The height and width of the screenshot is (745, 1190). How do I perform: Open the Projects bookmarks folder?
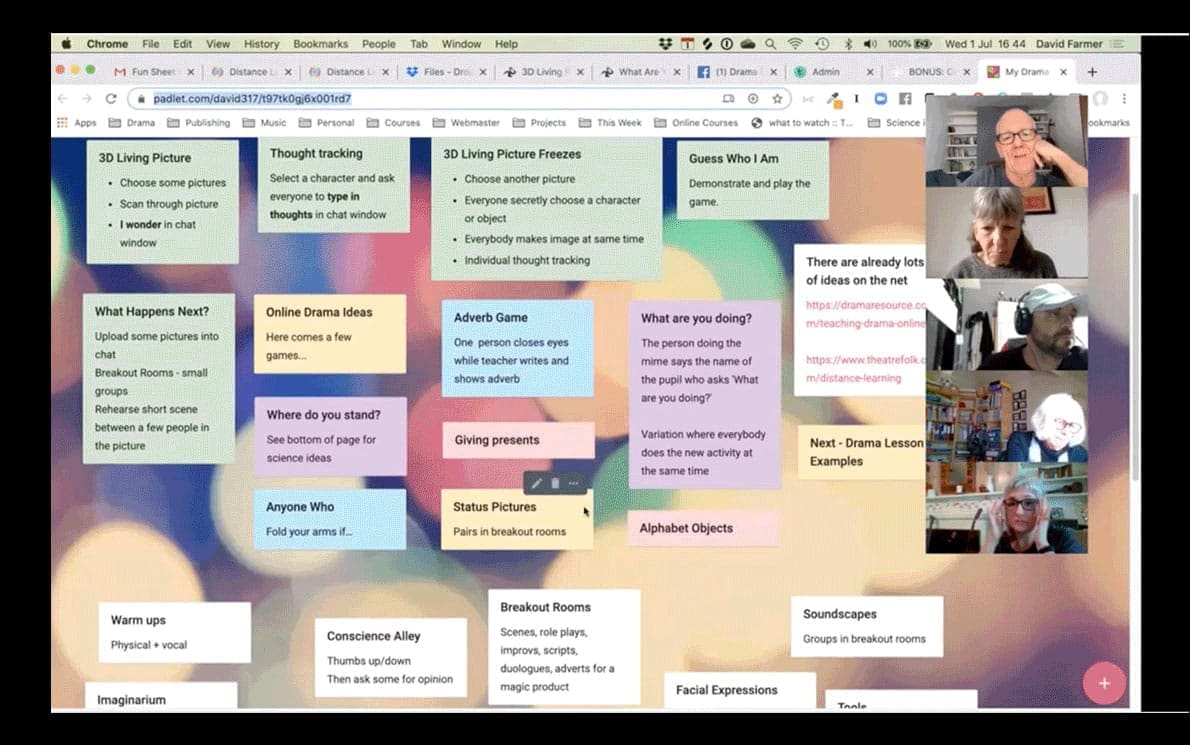[540, 123]
